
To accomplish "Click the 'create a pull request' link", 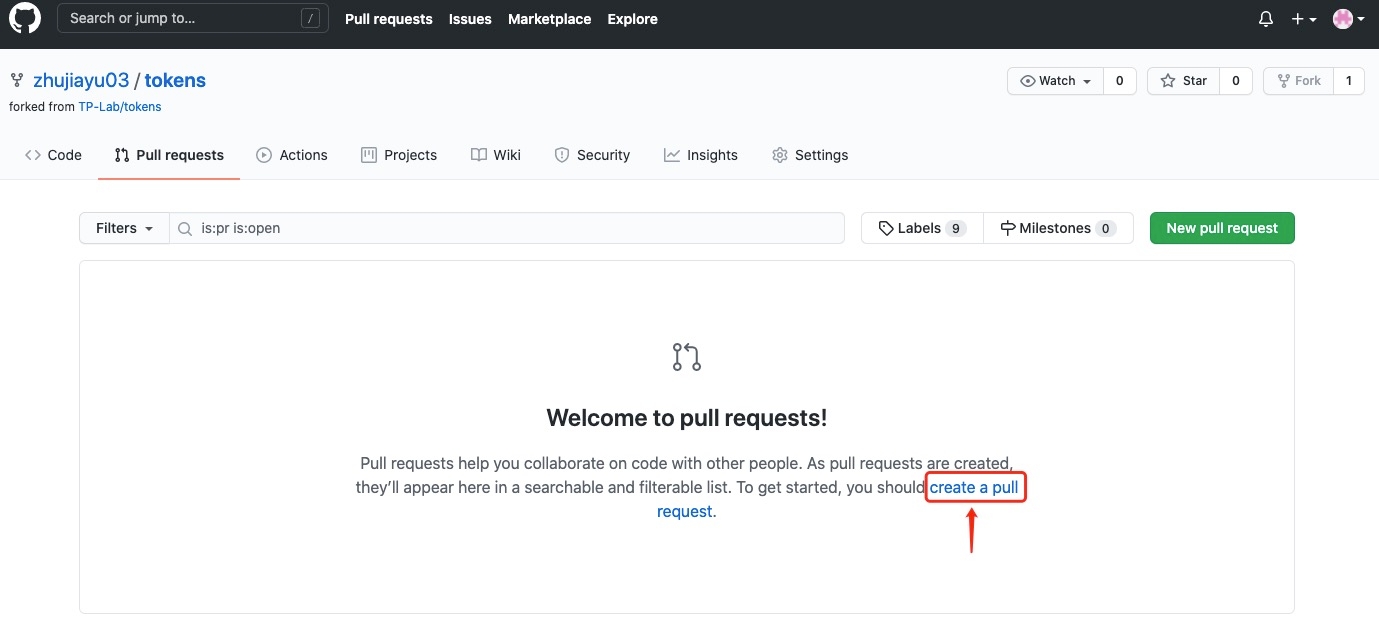I will pyautogui.click(x=974, y=488).
